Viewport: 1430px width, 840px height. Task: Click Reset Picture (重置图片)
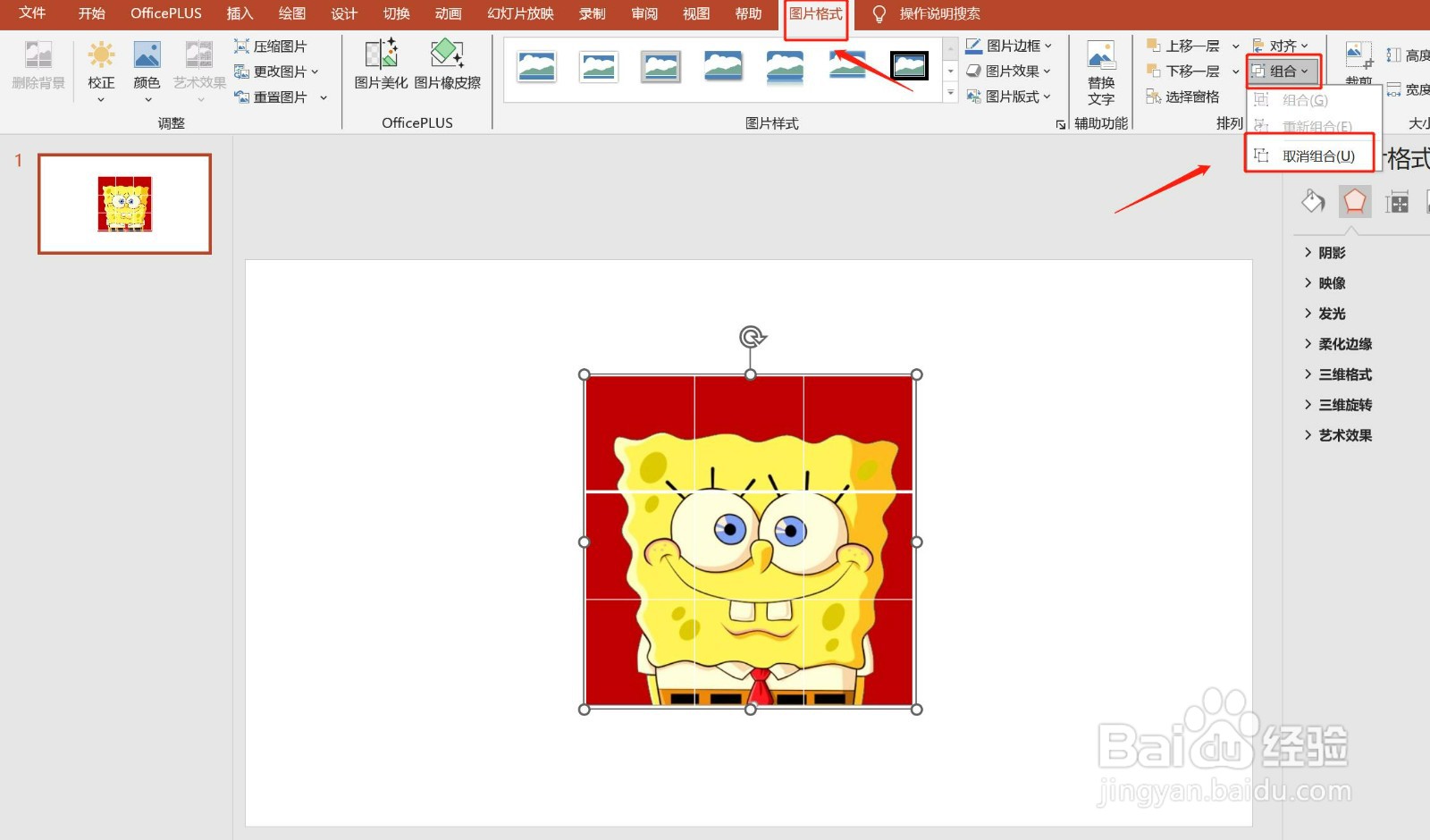270,97
